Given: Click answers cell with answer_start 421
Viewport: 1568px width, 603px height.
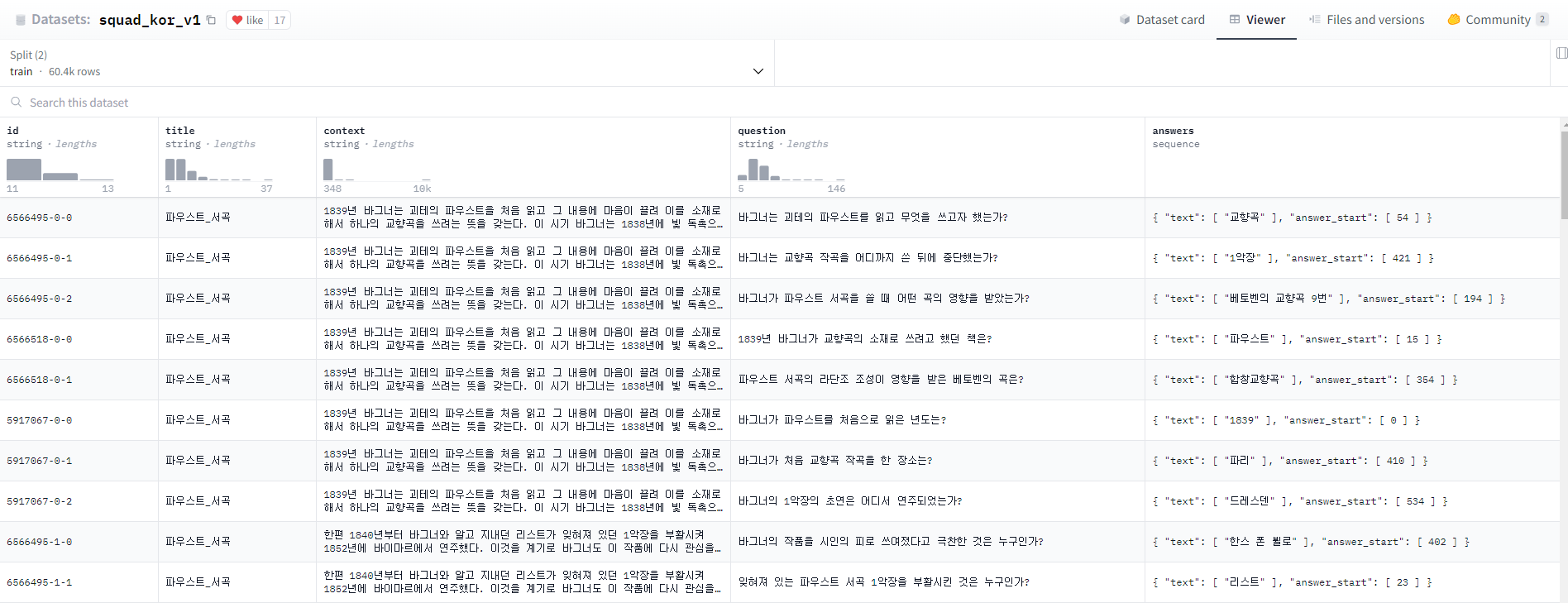Looking at the screenshot, I should [x=1352, y=258].
